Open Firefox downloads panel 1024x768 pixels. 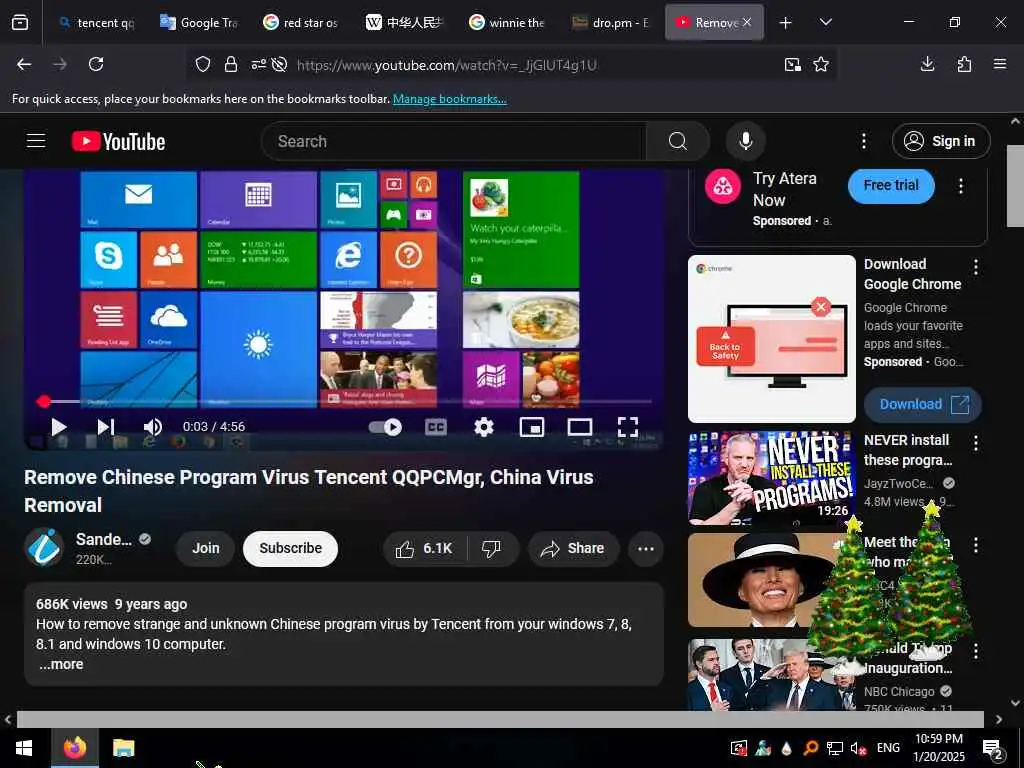click(927, 64)
